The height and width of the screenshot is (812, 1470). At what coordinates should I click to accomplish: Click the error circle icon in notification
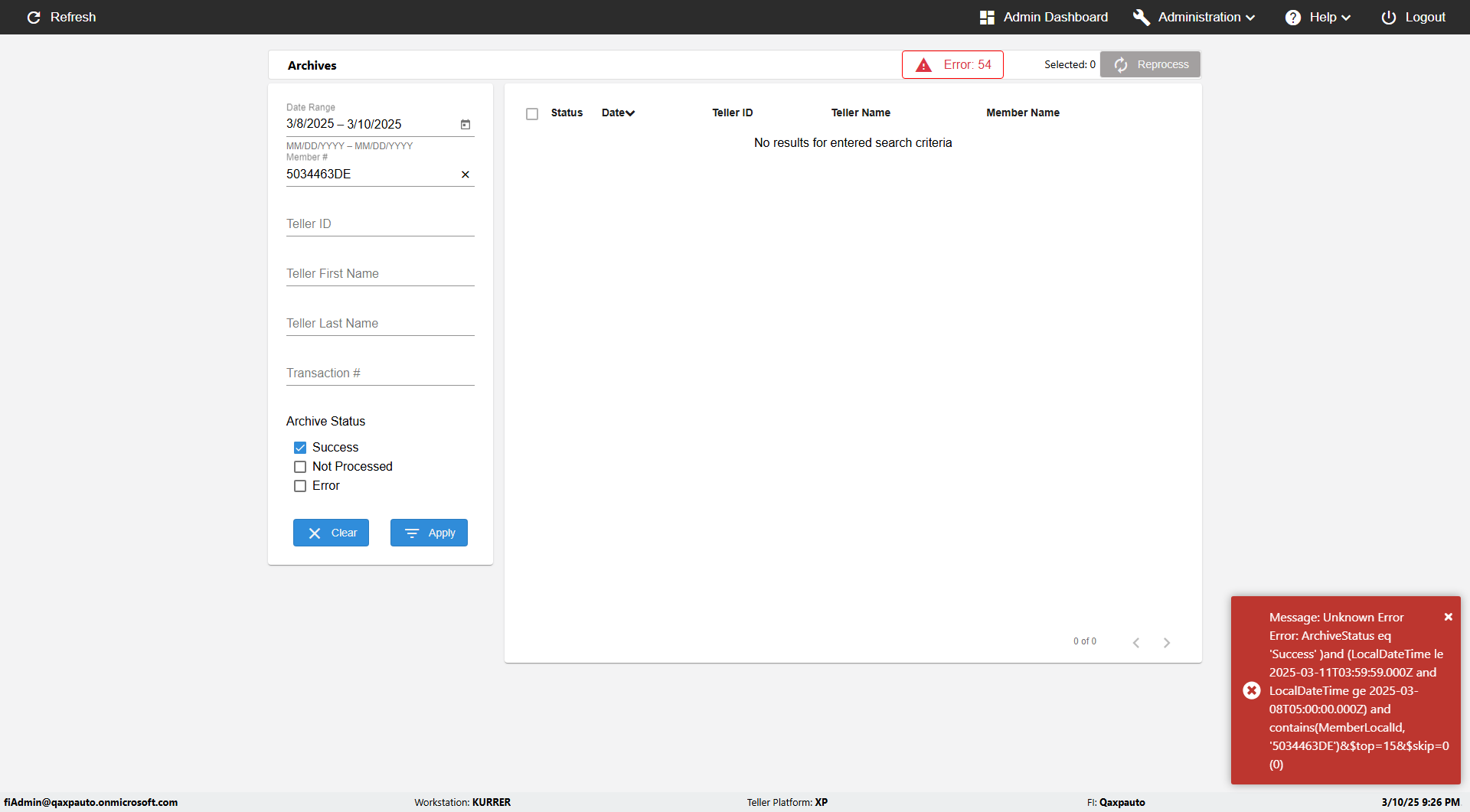pyautogui.click(x=1252, y=690)
